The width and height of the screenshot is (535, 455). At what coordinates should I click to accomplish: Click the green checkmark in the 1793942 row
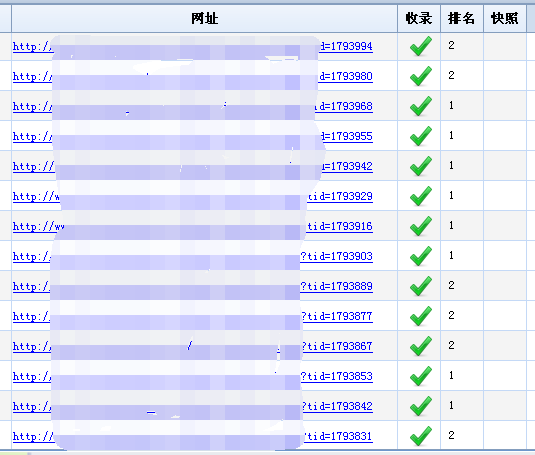coord(421,166)
